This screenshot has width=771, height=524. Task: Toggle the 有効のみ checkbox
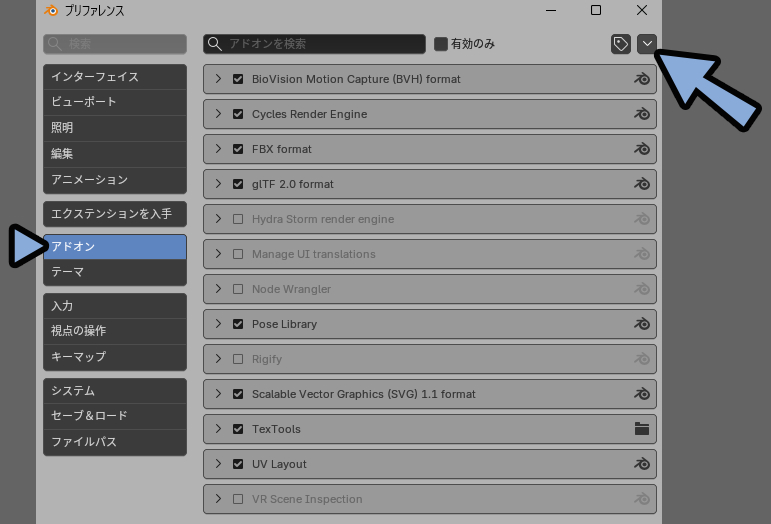[441, 44]
